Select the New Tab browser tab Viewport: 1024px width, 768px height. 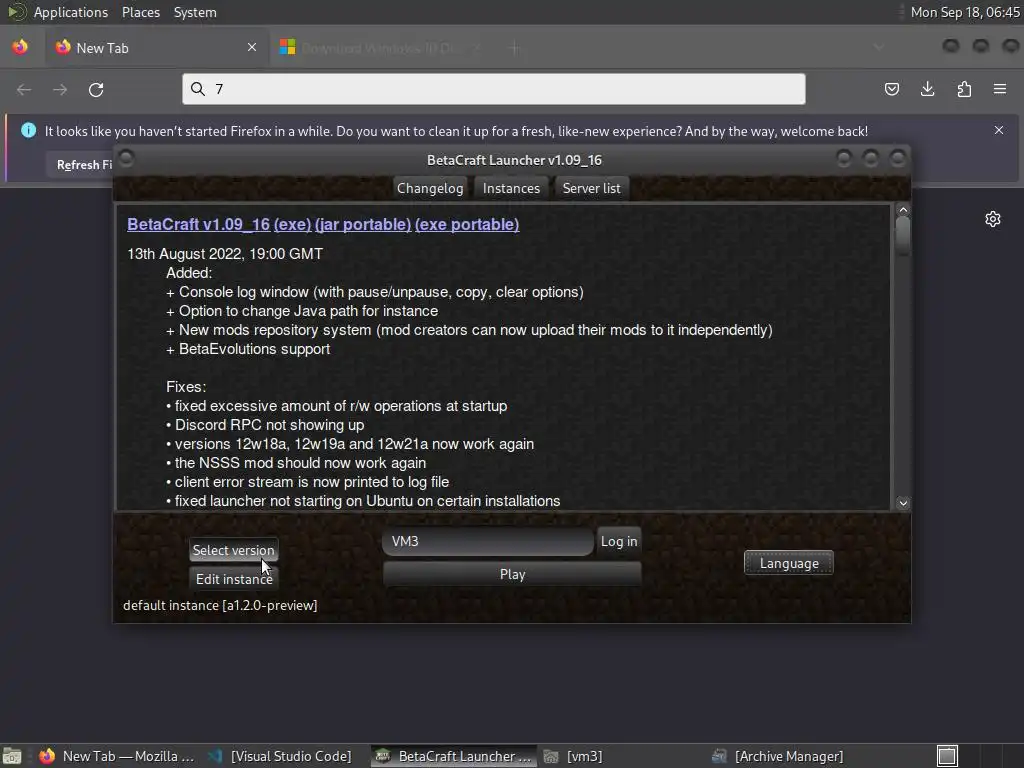[157, 48]
